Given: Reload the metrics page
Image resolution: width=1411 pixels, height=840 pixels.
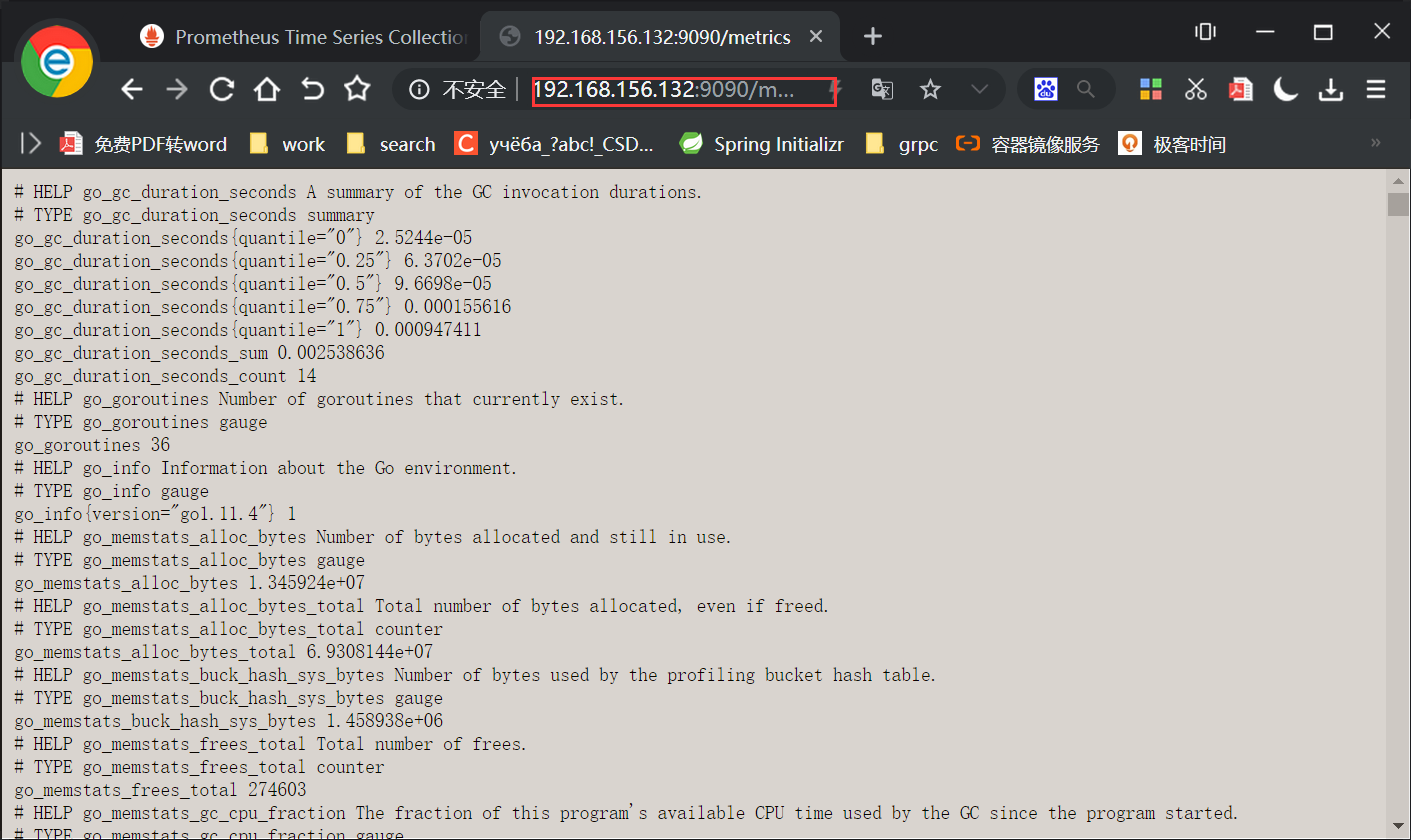Looking at the screenshot, I should coord(221,90).
